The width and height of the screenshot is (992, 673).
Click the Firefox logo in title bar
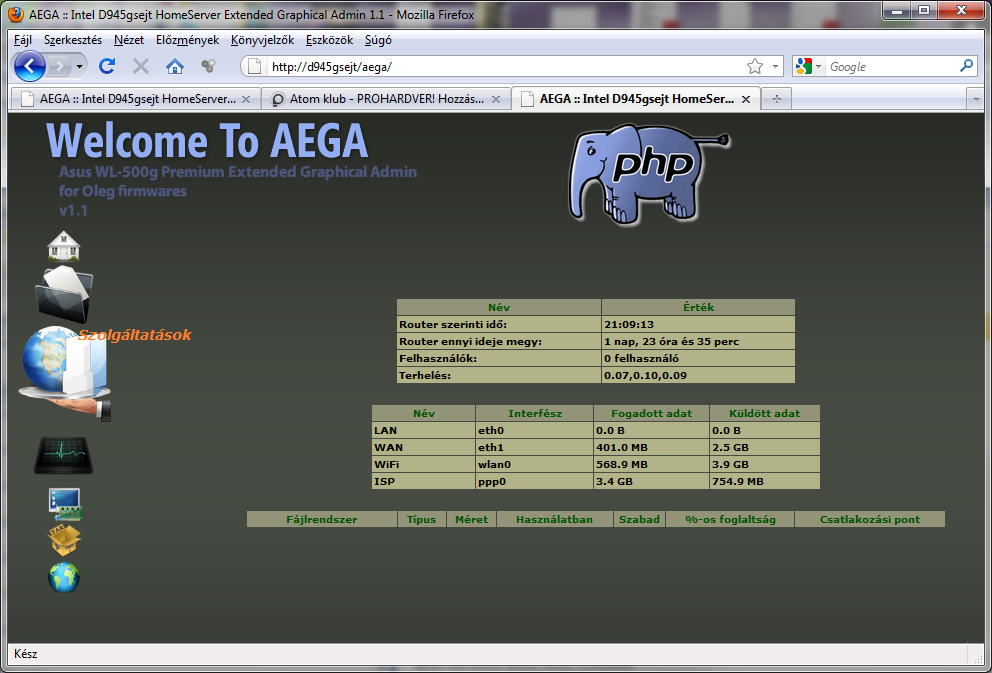[x=15, y=14]
